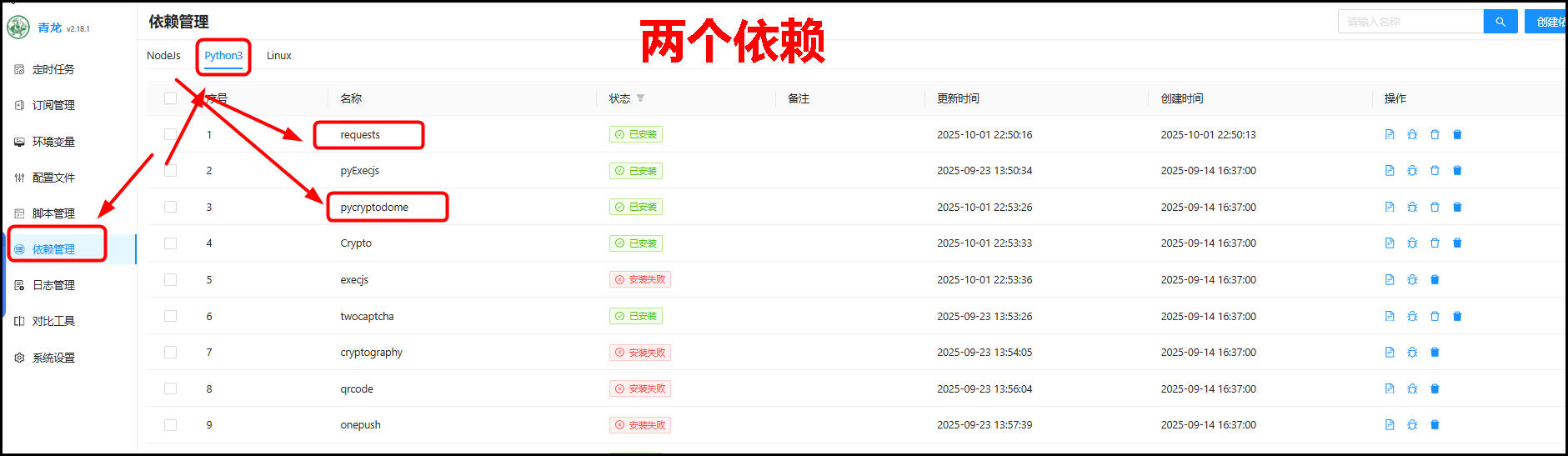Click the name search input field

pyautogui.click(x=1410, y=22)
